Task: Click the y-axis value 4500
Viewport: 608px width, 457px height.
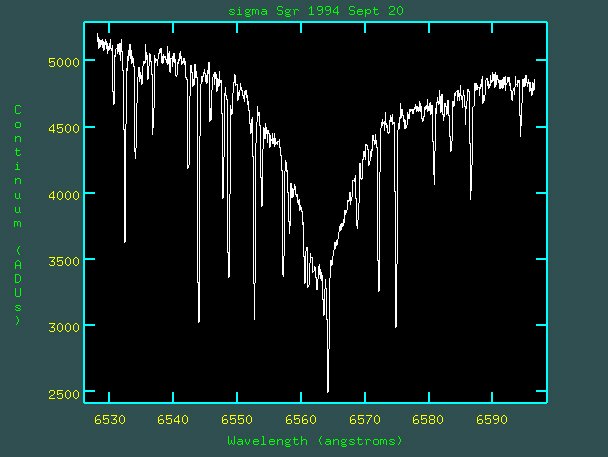Action: [x=64, y=128]
